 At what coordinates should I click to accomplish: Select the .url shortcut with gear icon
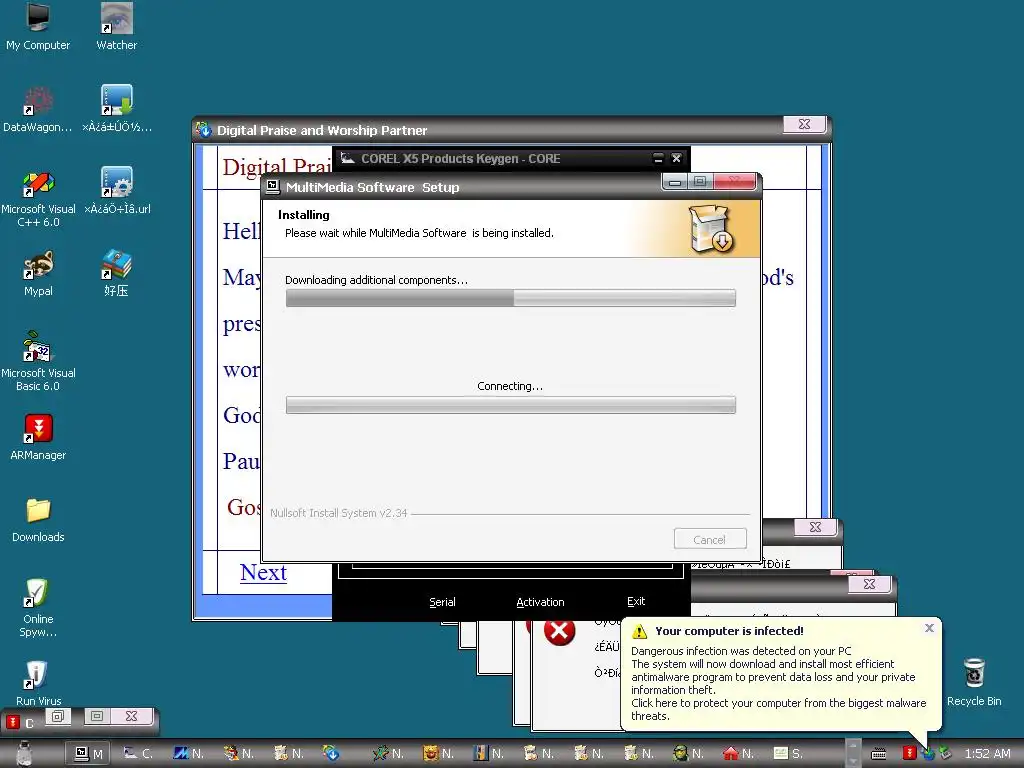pyautogui.click(x=117, y=190)
